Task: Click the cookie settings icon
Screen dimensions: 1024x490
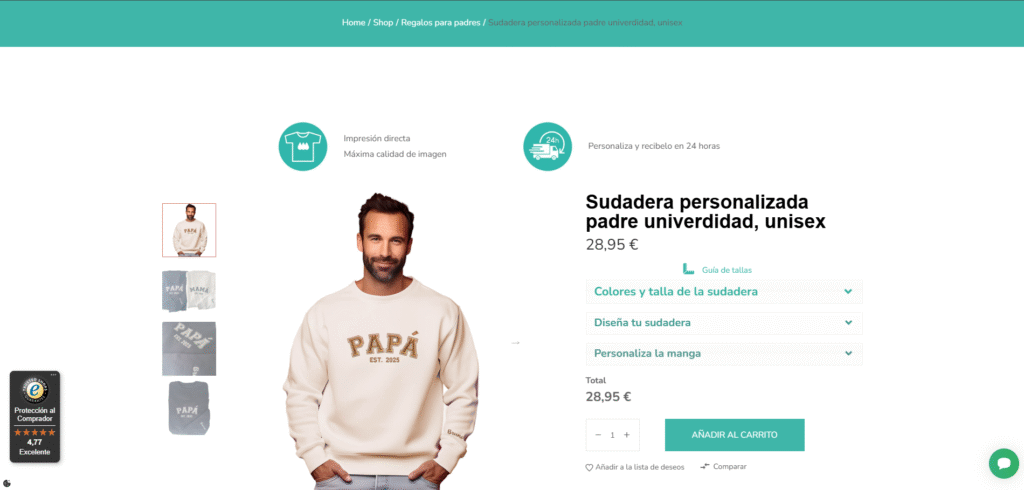Action: click(7, 483)
